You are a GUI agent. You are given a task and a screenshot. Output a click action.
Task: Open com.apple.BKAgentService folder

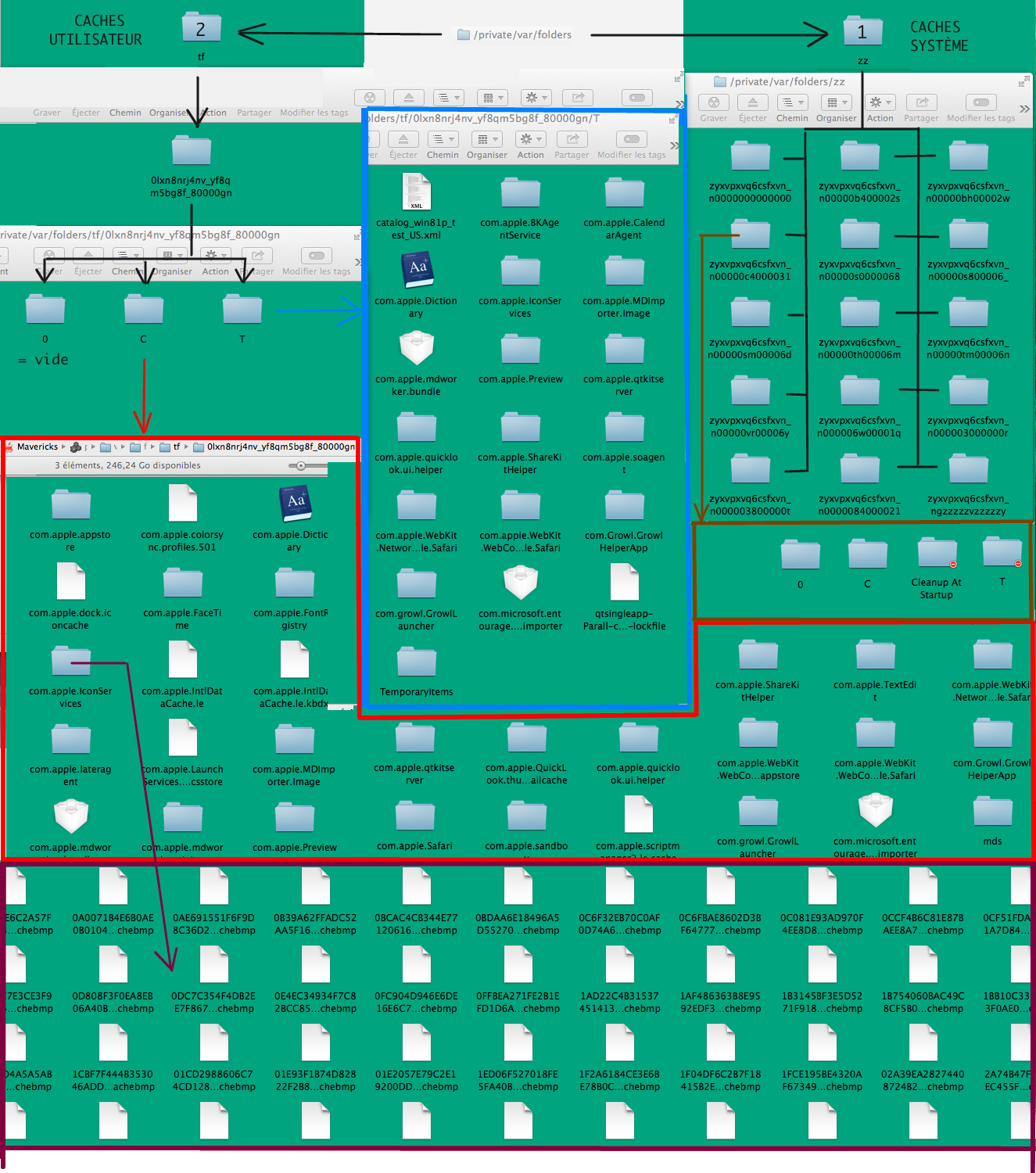pyautogui.click(x=520, y=192)
